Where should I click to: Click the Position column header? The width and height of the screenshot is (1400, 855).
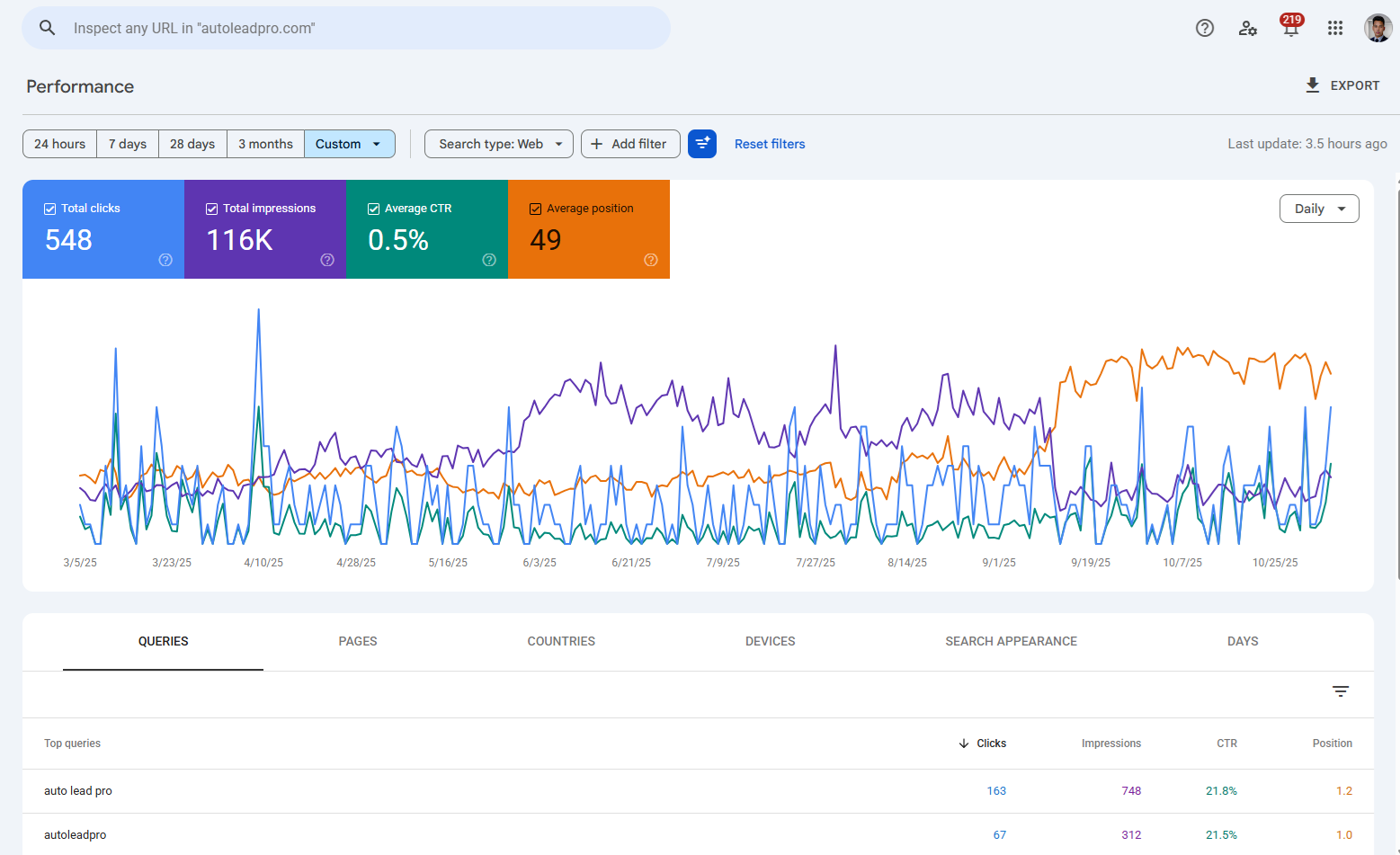pos(1332,744)
